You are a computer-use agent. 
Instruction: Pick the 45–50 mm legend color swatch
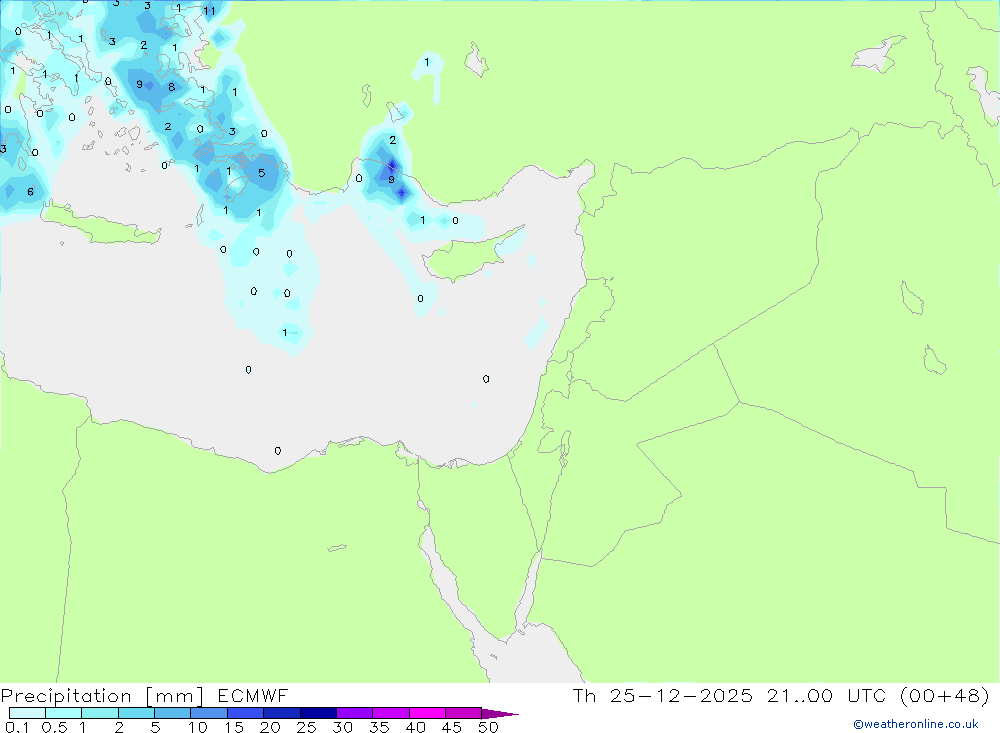click(x=463, y=713)
